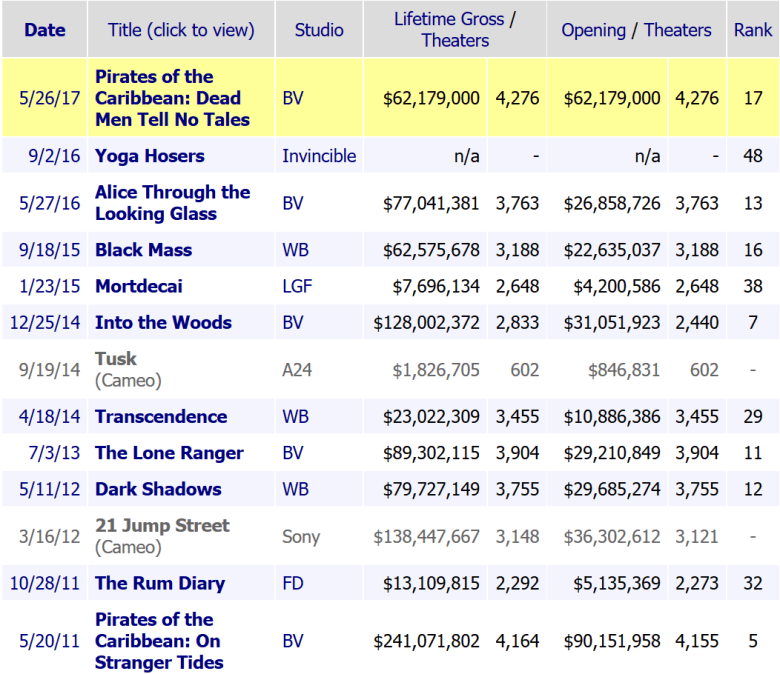Screen dimensions: 780x674
Task: Open the Yoga Hosers movie page
Action: coord(149,156)
